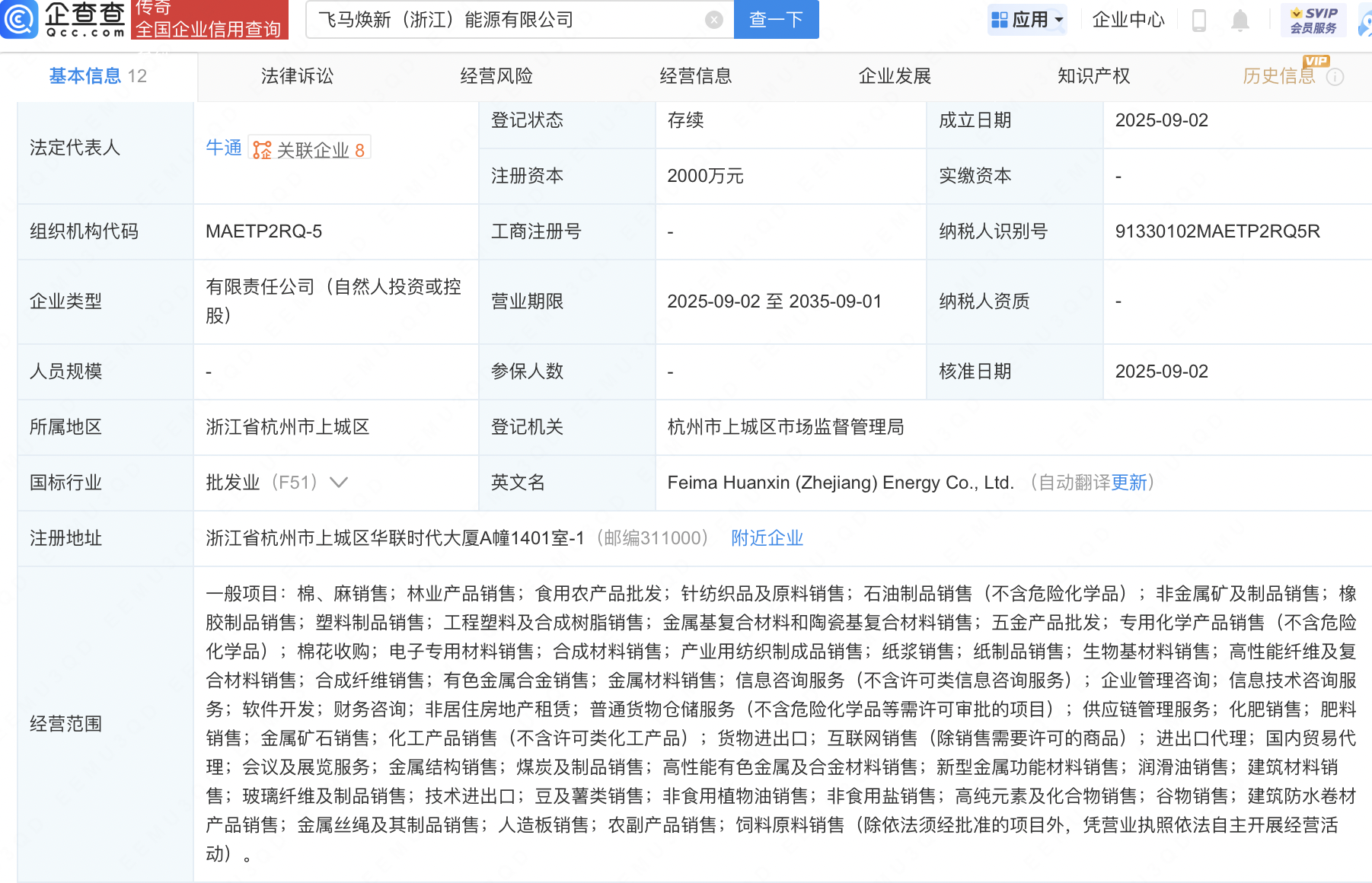This screenshot has height=883, width=1372.
Task: Click the 国标行业 label
Action: click(65, 483)
